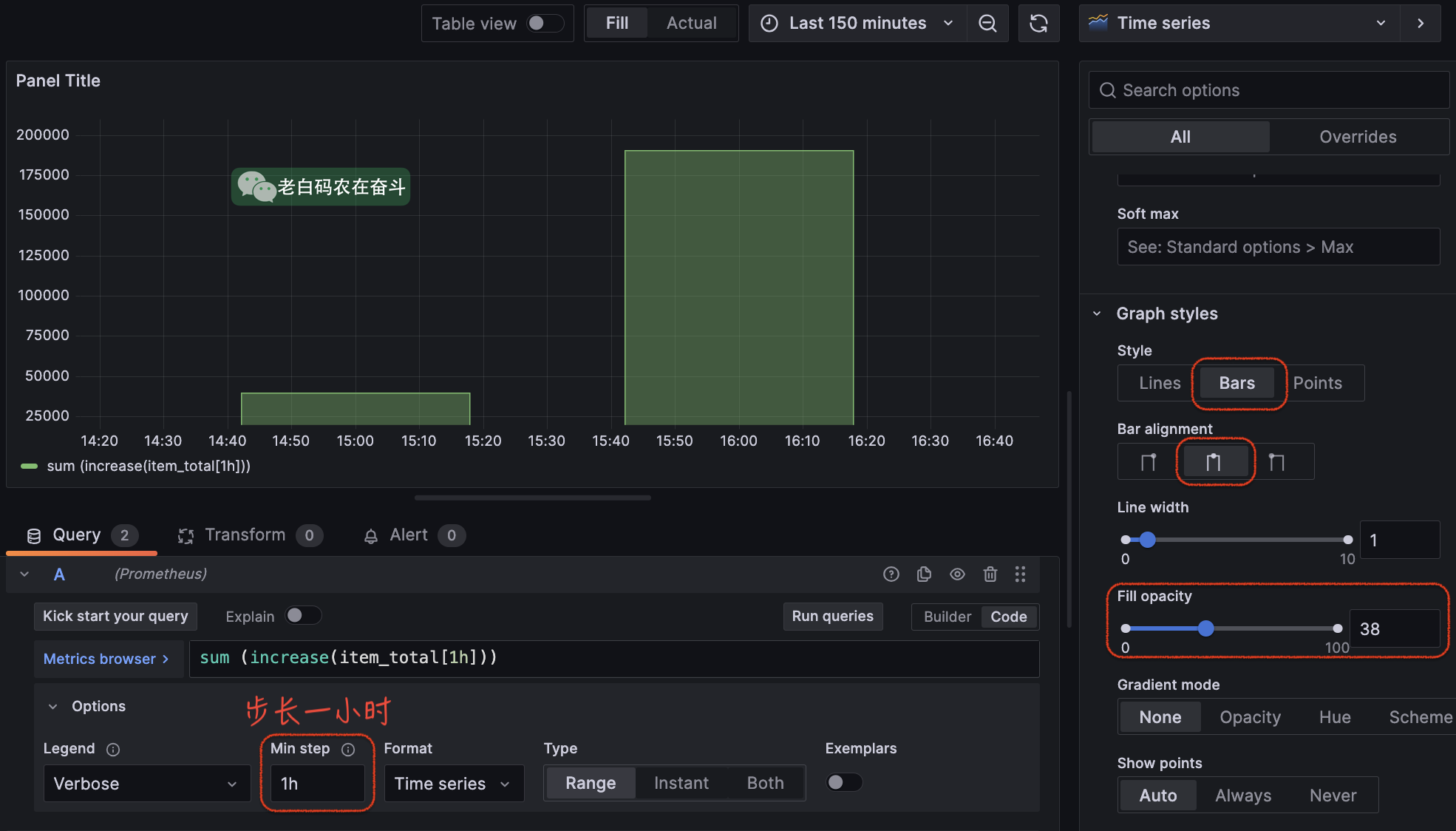Hide query A with eye icon

957,574
